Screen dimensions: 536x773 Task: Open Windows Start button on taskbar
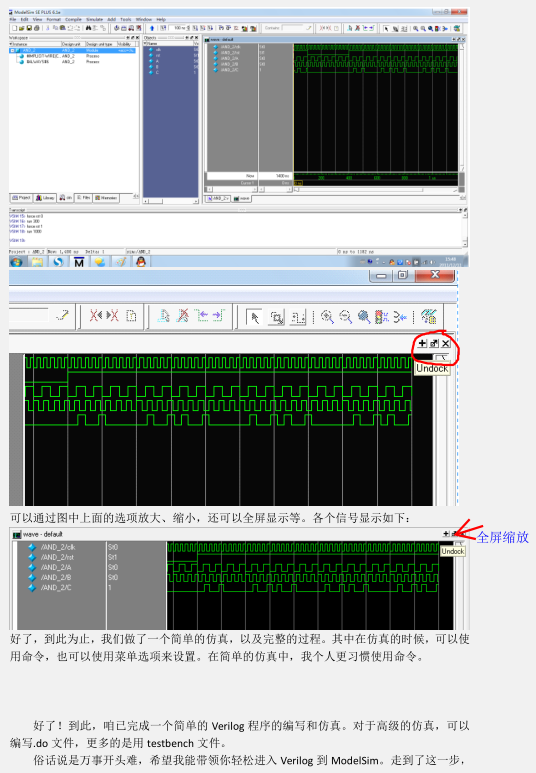point(16,262)
